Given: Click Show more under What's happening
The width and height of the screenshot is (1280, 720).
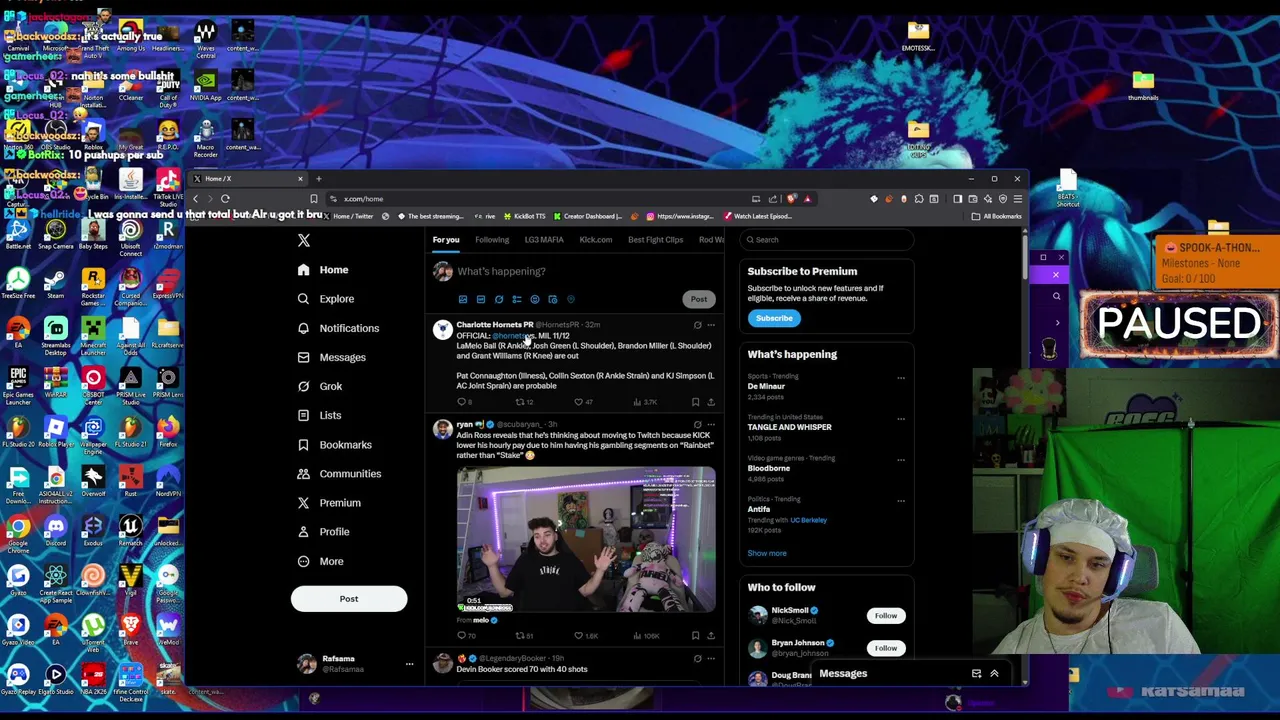Looking at the screenshot, I should 767,553.
